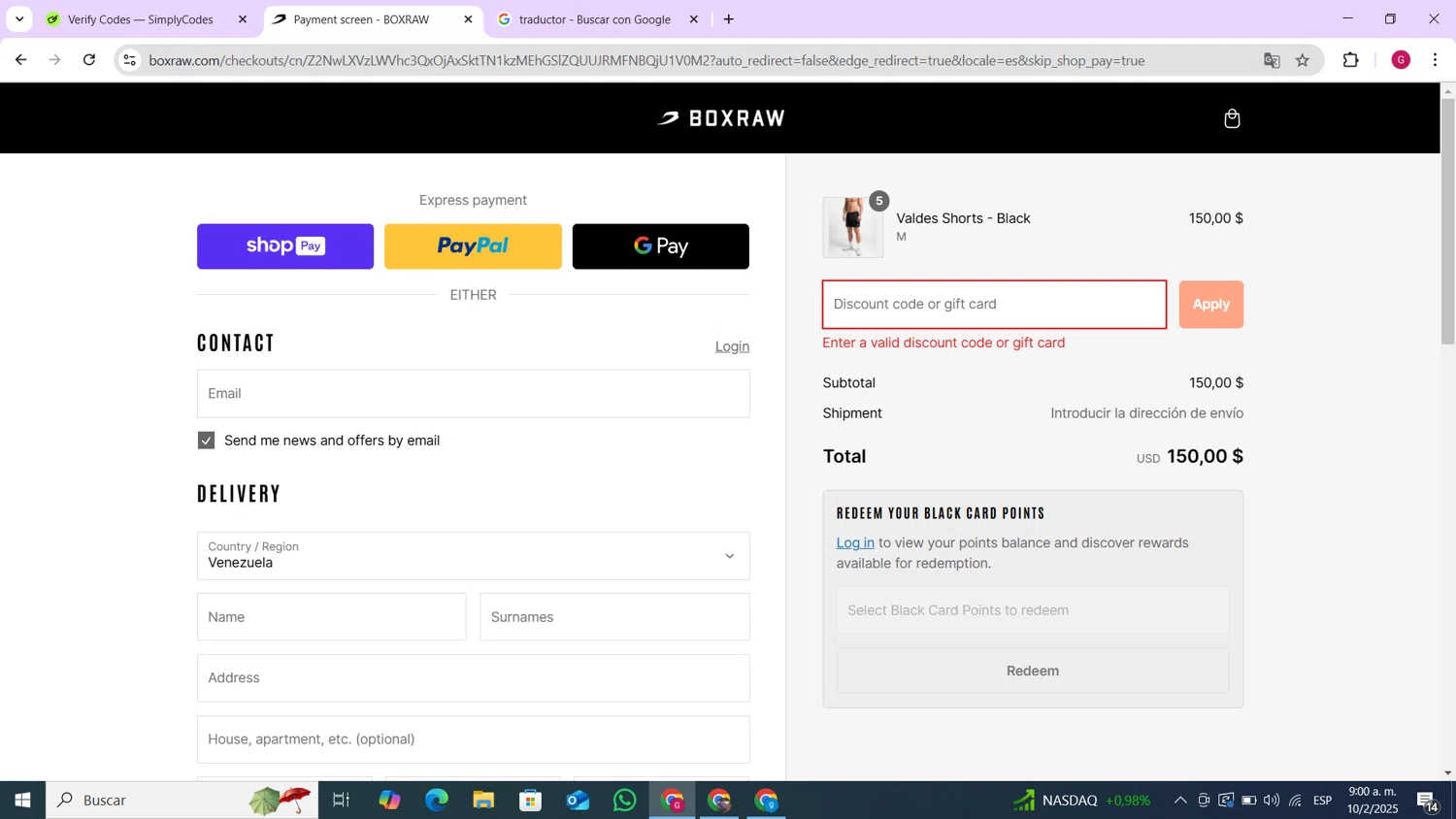
Task: Click Log in link for Black Card points
Action: pos(855,542)
